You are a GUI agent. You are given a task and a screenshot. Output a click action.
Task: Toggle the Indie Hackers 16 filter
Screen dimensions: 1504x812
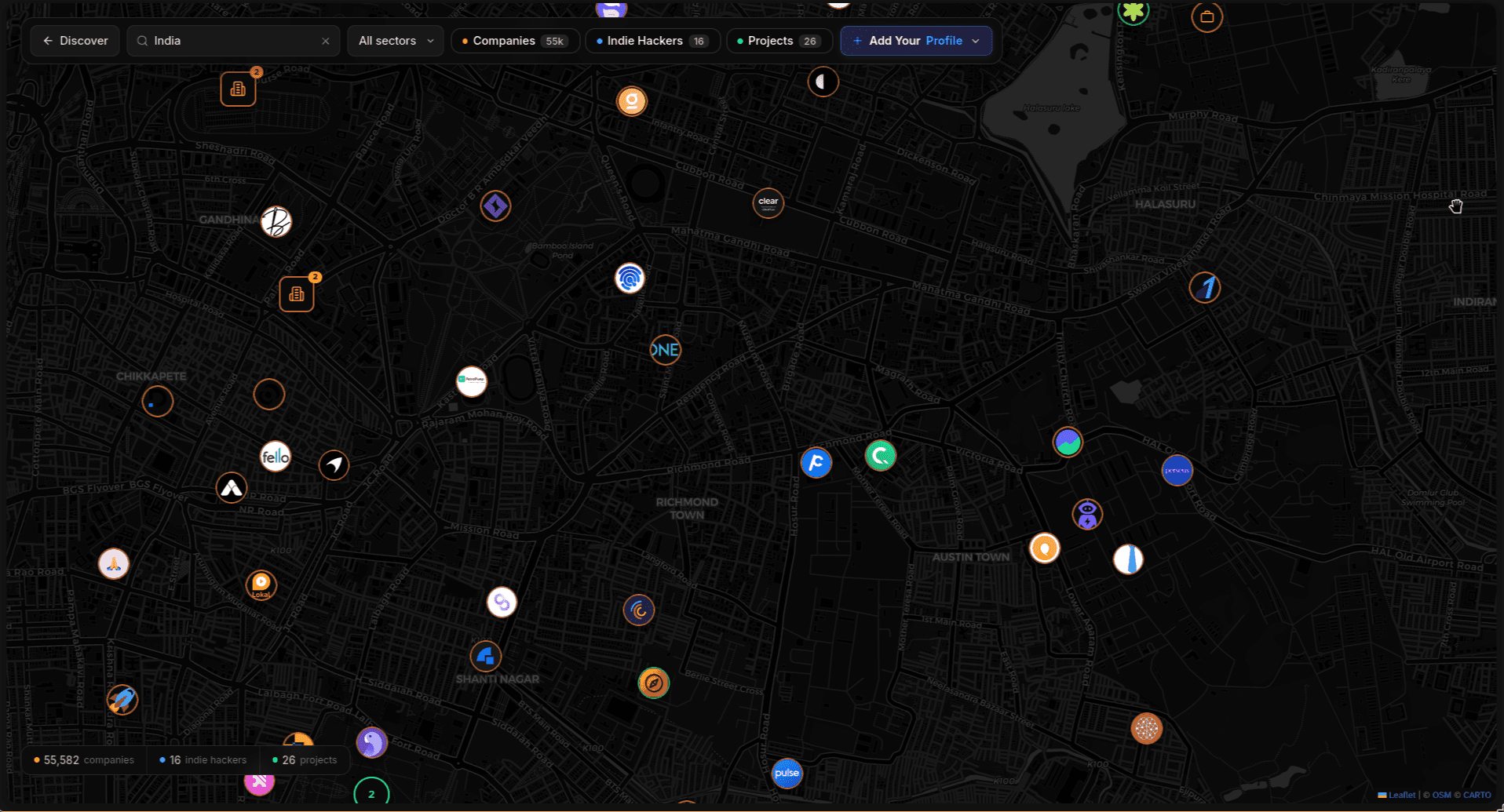click(652, 41)
